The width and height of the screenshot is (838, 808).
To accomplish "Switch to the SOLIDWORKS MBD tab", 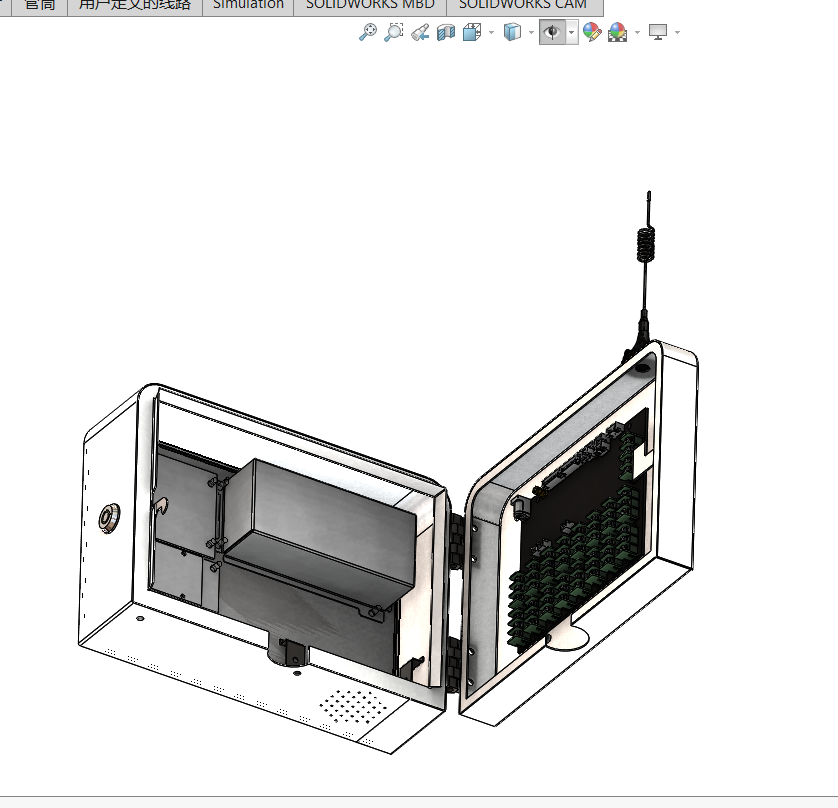I will click(x=370, y=5).
